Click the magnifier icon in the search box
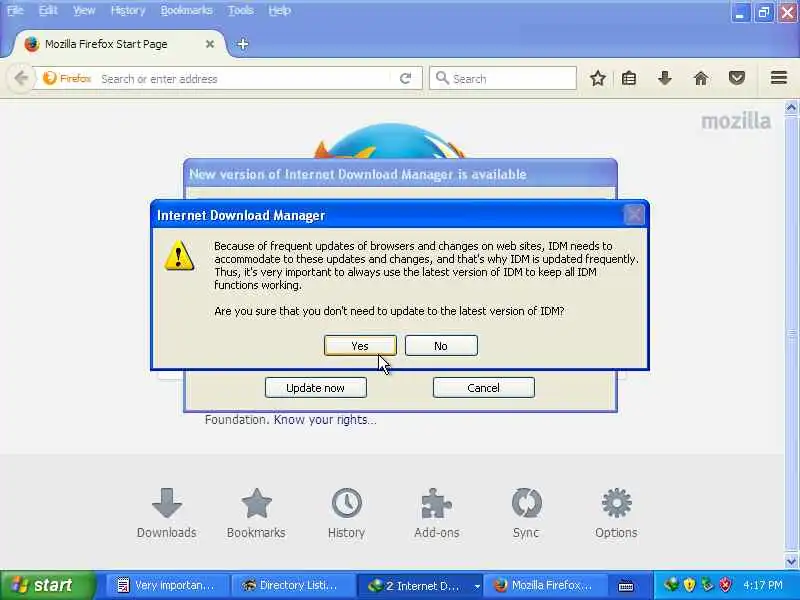800x600 pixels. 442,78
